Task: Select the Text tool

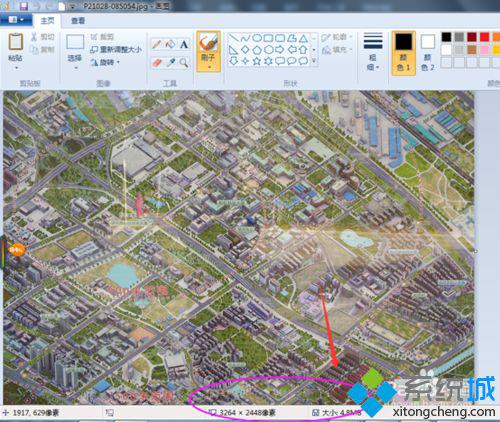Action: click(184, 44)
